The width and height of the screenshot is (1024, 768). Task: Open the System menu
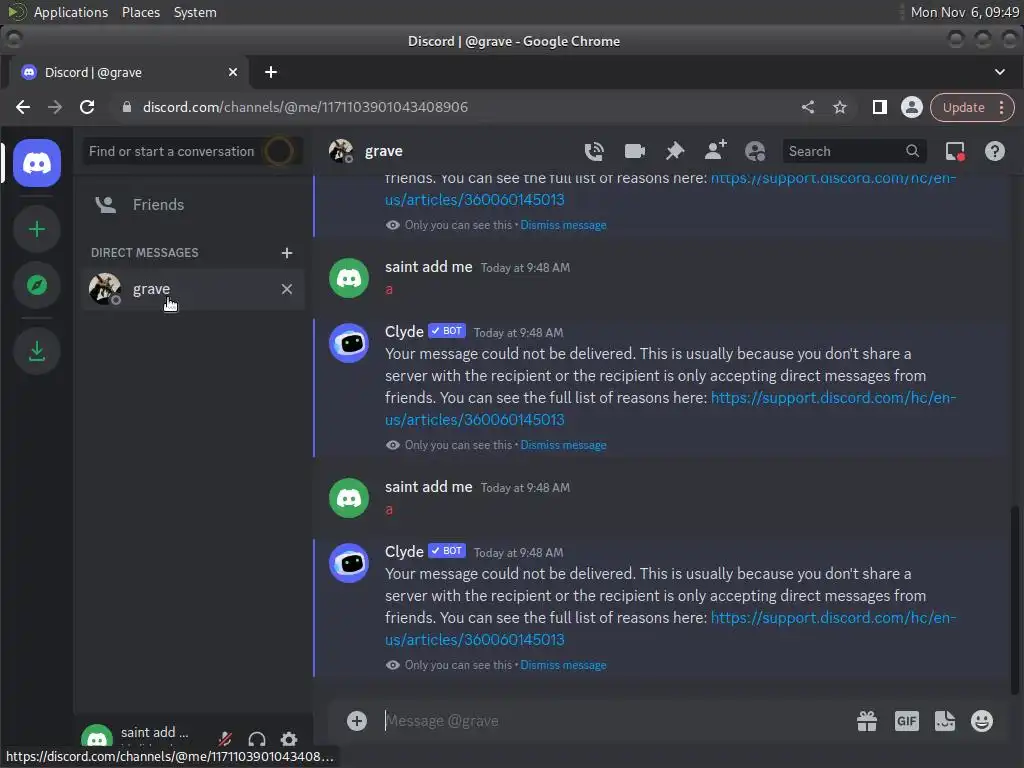point(195,12)
